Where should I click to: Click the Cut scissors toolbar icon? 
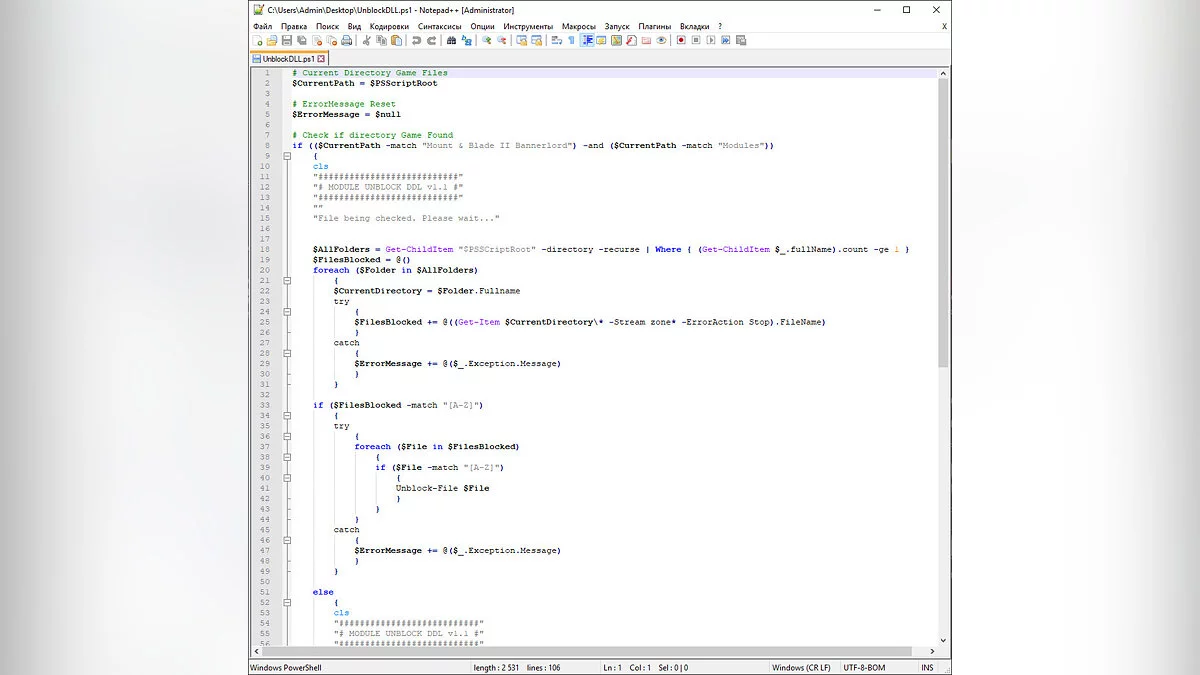367,41
